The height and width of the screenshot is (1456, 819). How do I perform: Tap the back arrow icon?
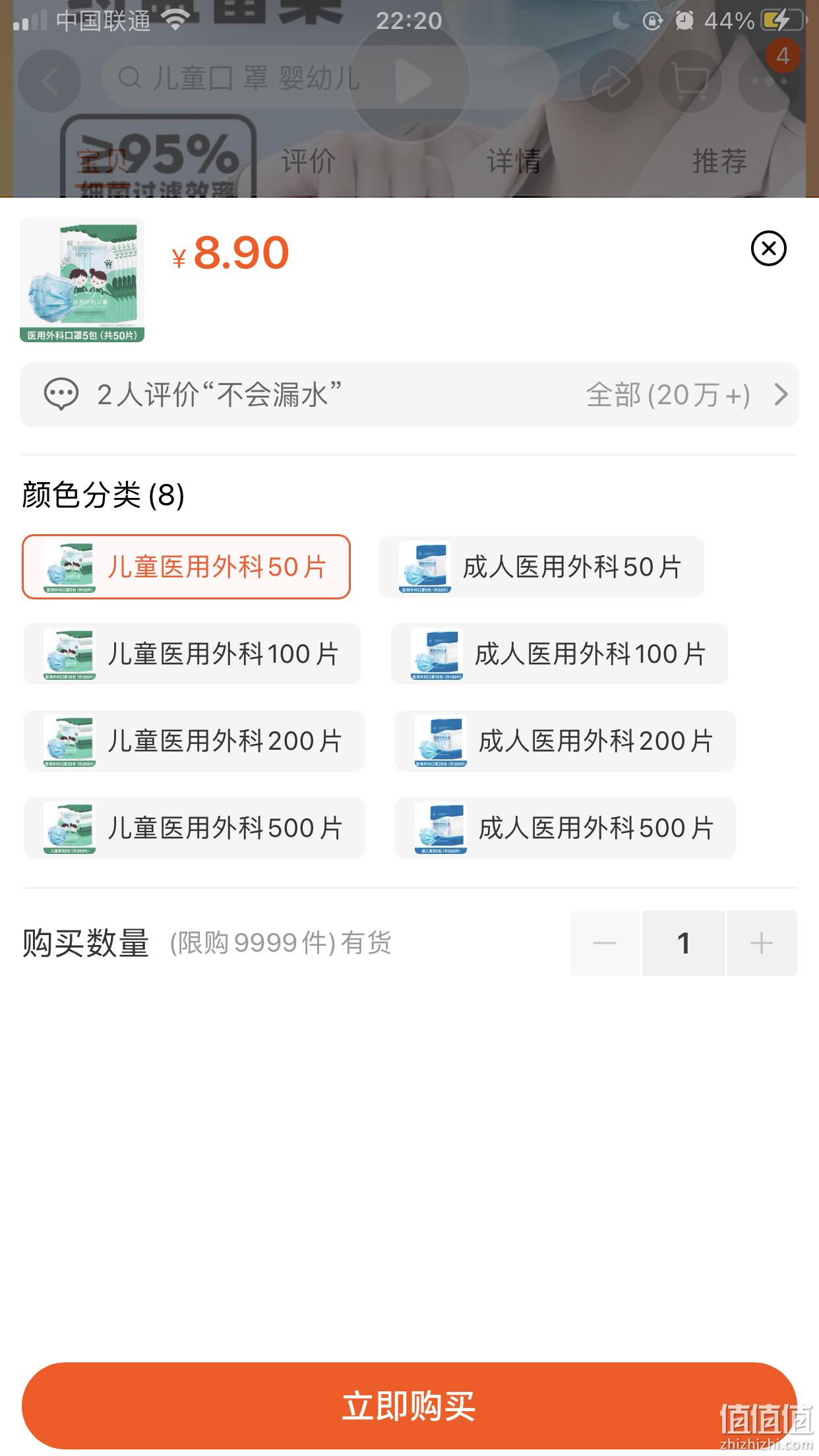[x=49, y=81]
